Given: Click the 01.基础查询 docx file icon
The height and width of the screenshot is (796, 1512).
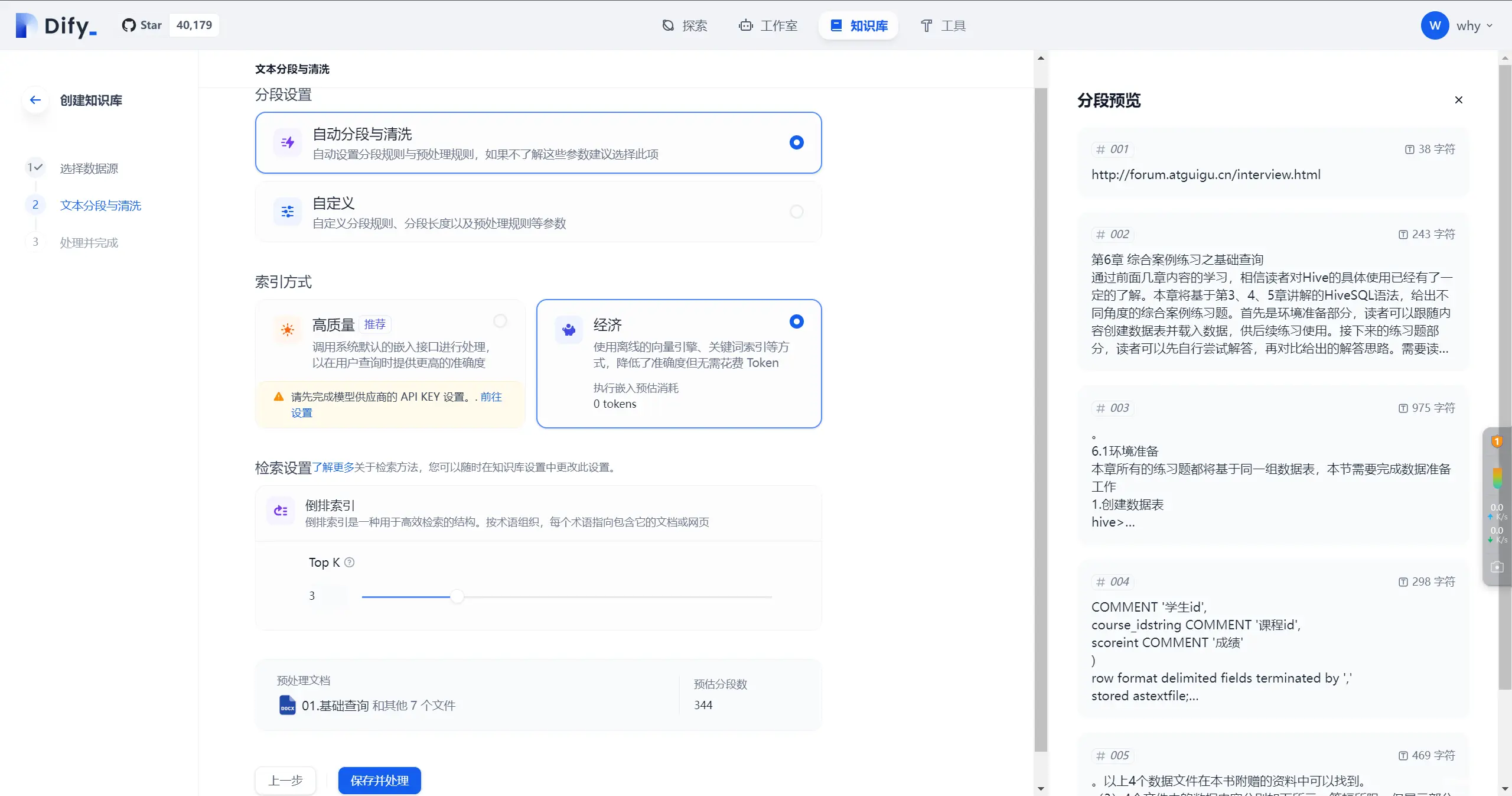Looking at the screenshot, I should point(288,705).
